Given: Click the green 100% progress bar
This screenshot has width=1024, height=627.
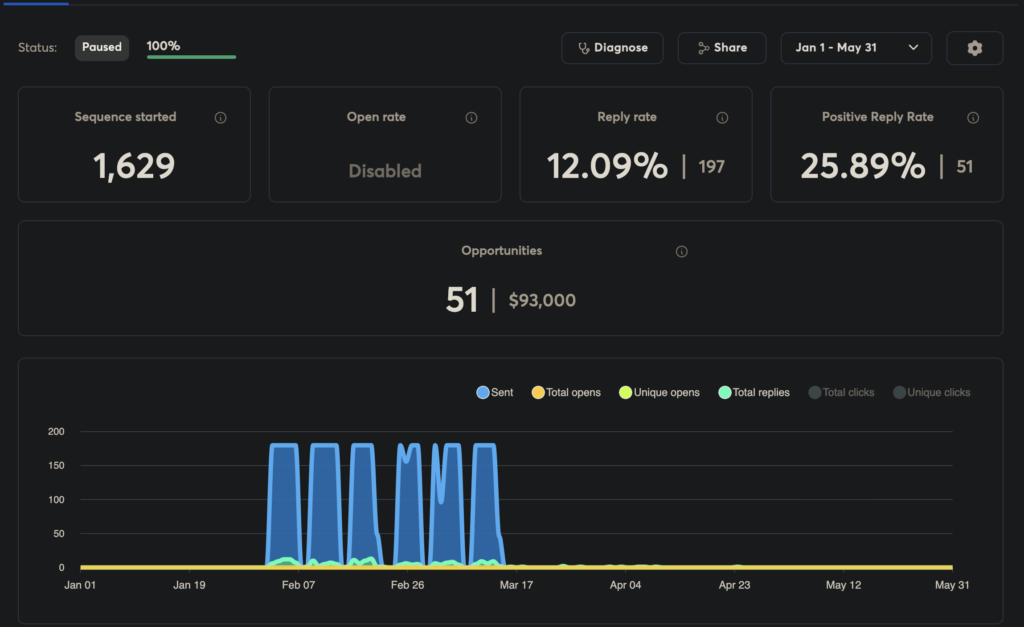Looking at the screenshot, I should click(x=191, y=57).
